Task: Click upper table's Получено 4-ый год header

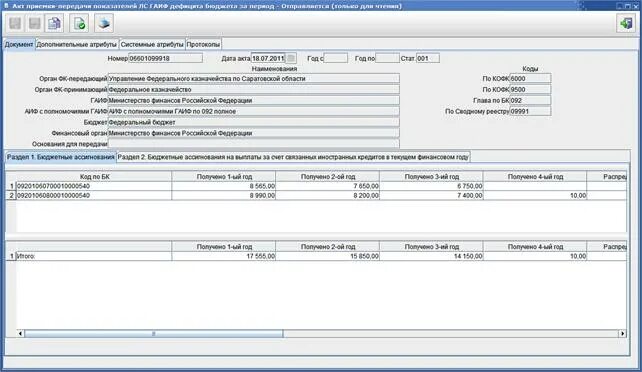Action: click(535, 177)
